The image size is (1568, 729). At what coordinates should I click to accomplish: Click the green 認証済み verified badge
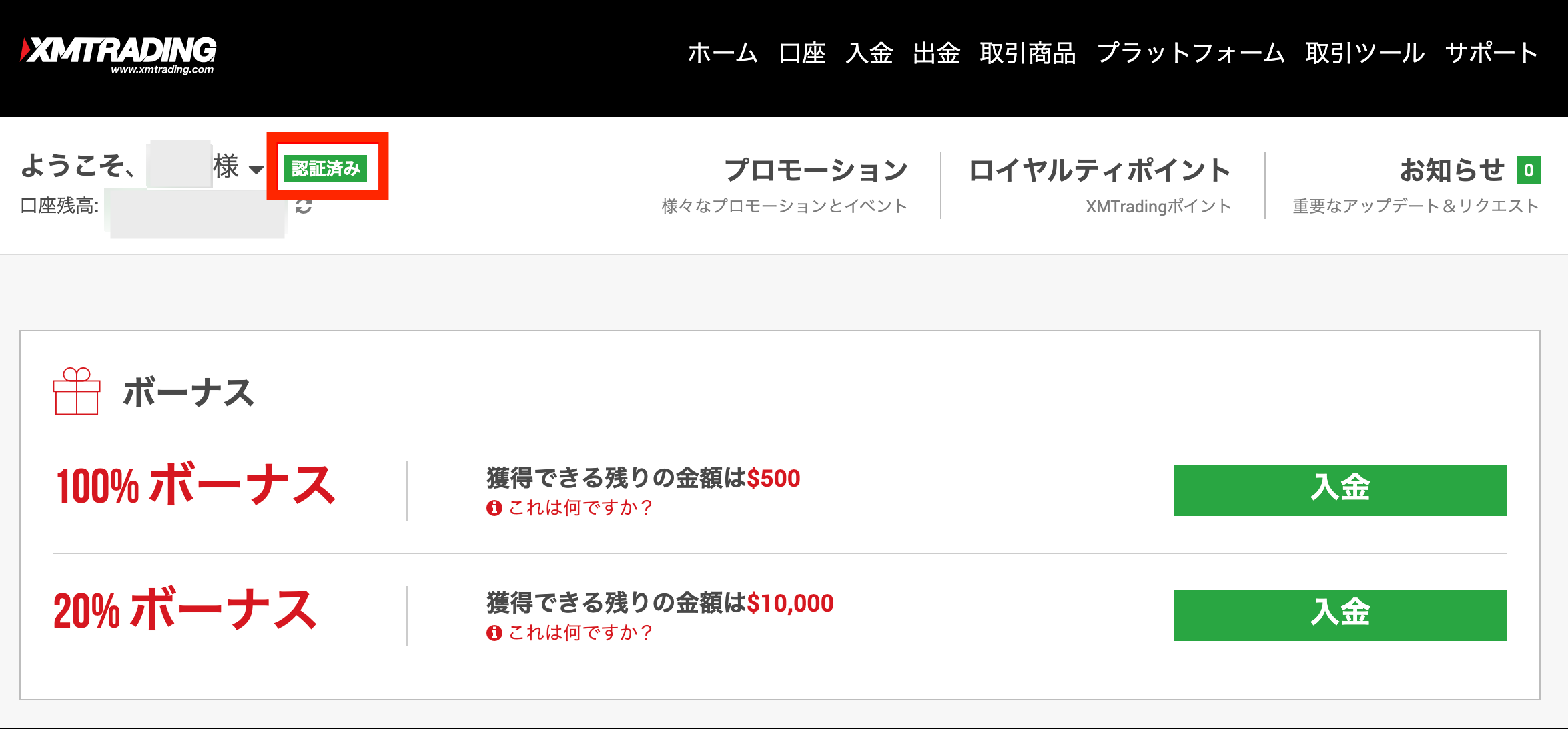(326, 168)
